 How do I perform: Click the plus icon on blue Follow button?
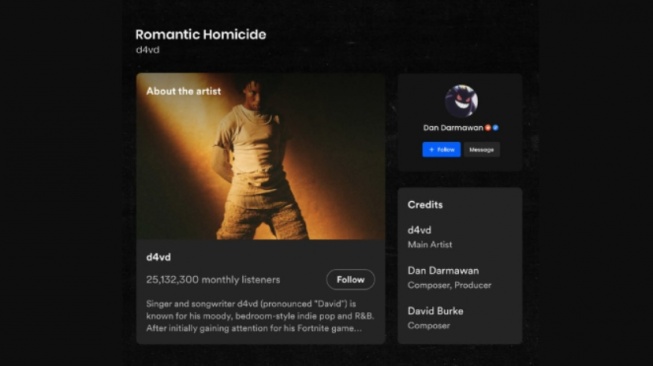[x=431, y=149]
